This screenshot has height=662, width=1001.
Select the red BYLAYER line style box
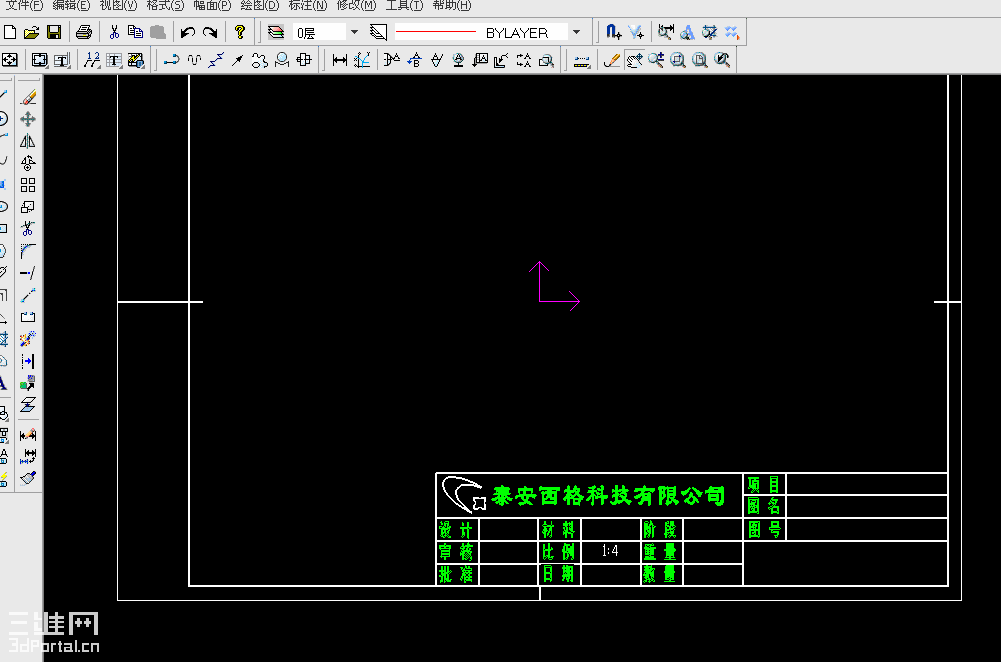pyautogui.click(x=480, y=32)
